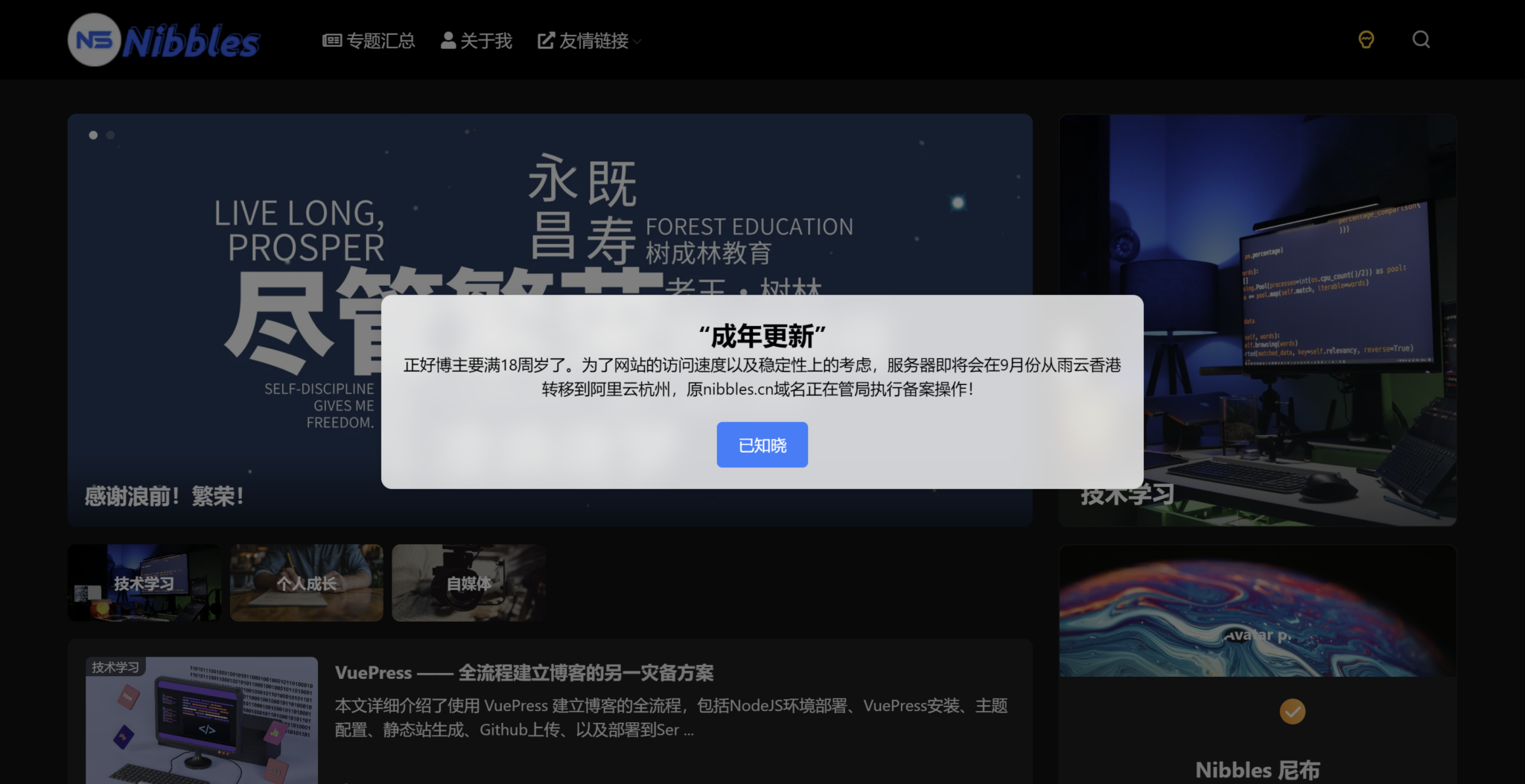This screenshot has height=784, width=1525.
Task: Toggle the lightbulb theme switch icon
Action: click(1366, 39)
